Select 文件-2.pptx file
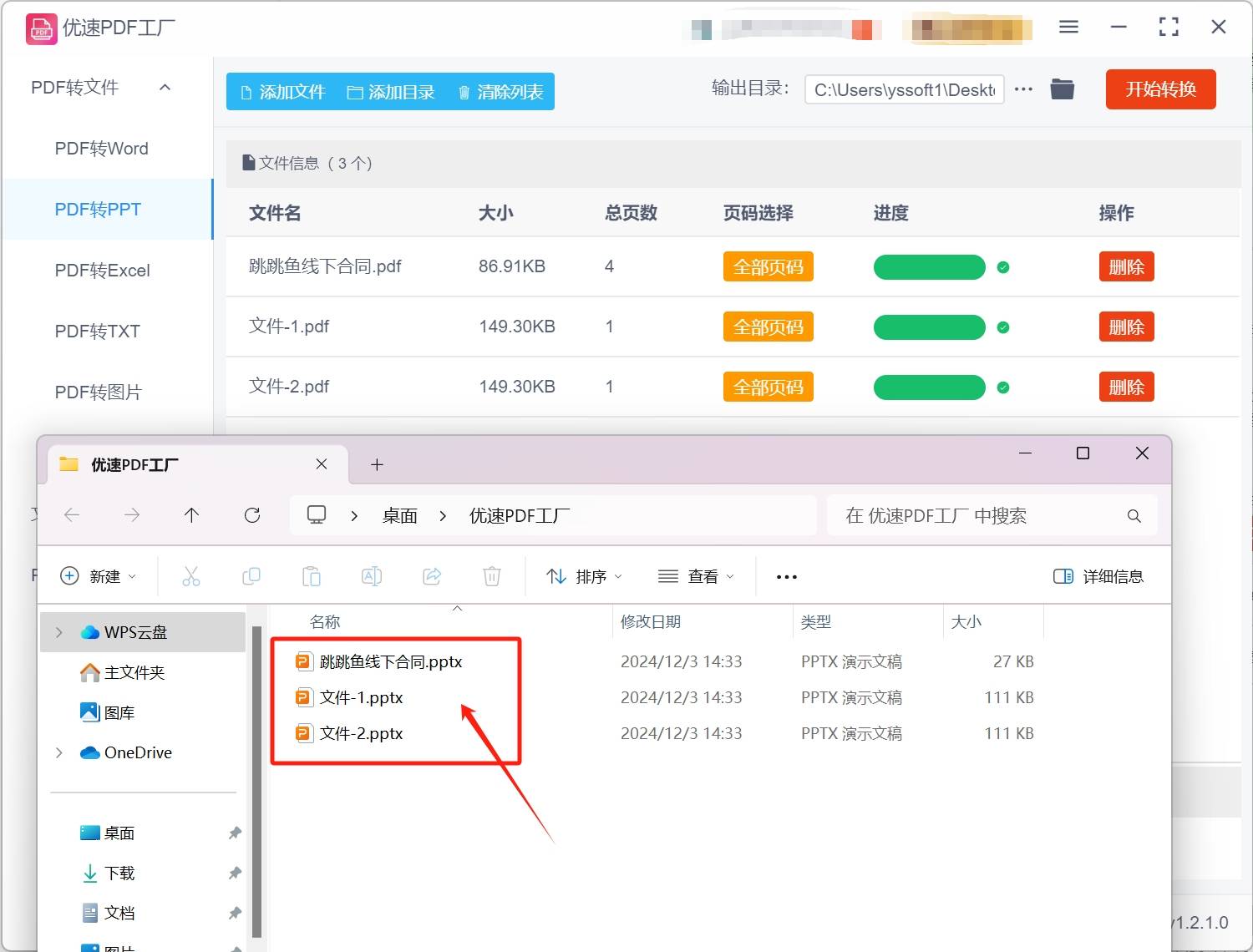The width and height of the screenshot is (1253, 952). point(349,733)
